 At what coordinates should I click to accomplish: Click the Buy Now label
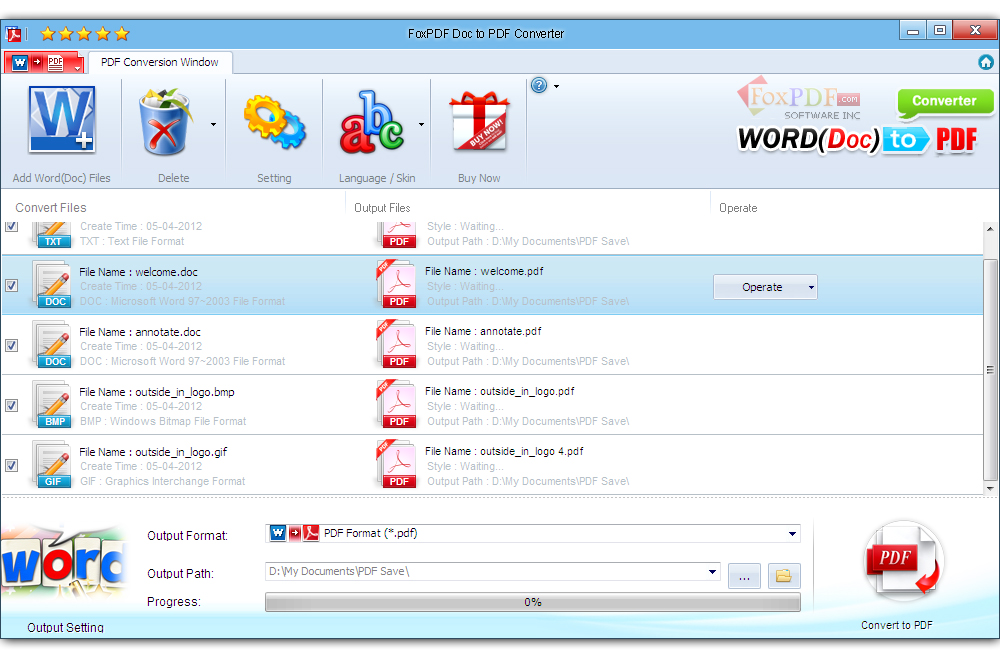pos(479,178)
